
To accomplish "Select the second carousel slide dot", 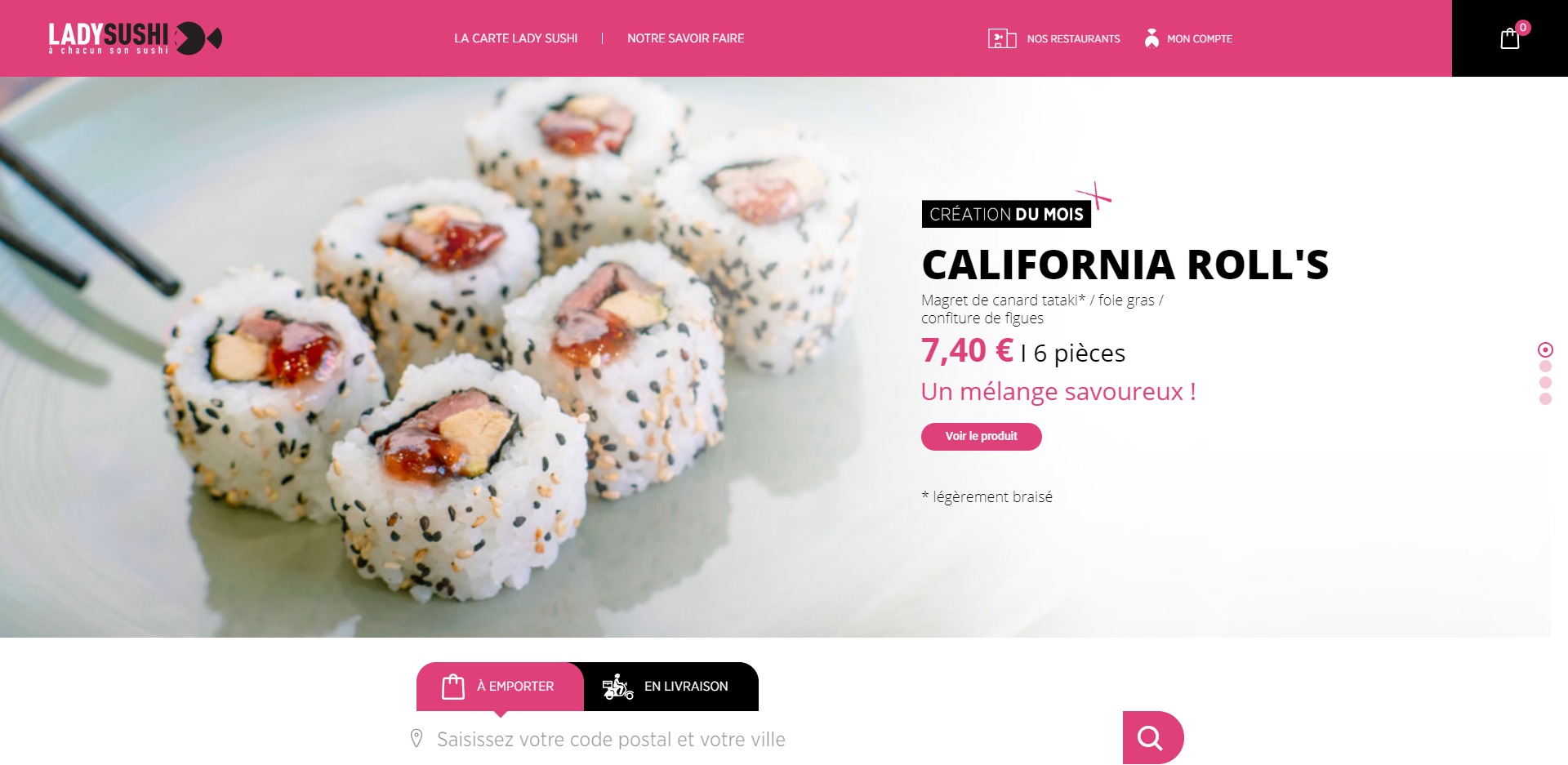I will pyautogui.click(x=1545, y=367).
